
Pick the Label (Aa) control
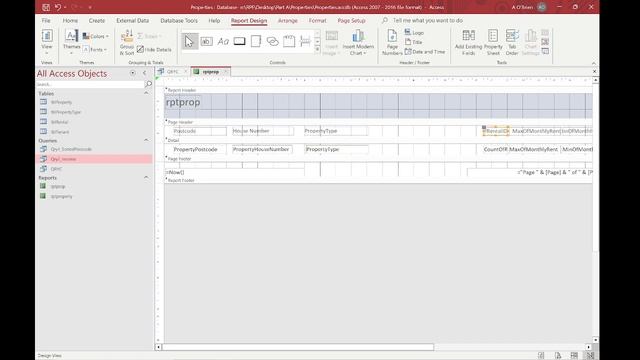click(223, 41)
